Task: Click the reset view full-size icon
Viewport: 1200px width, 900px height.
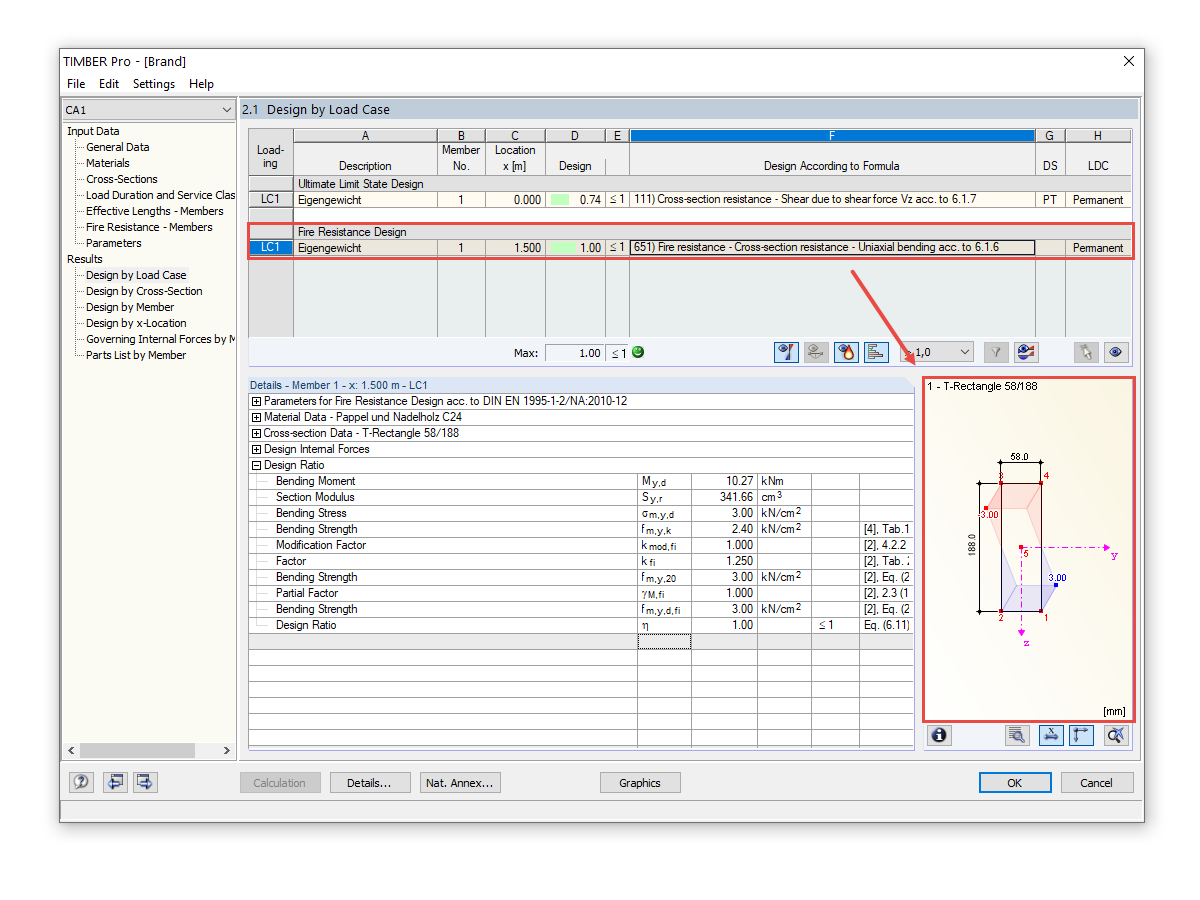Action: tap(1116, 736)
